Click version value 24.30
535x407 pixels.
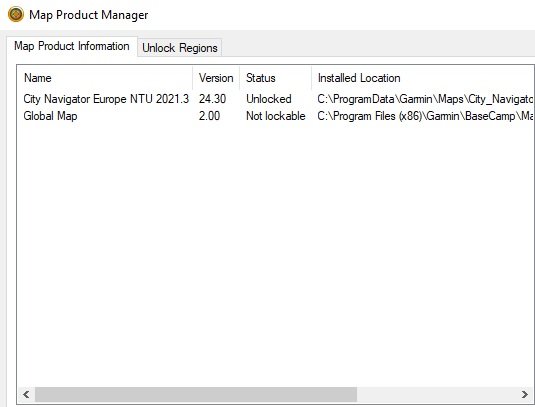(x=212, y=99)
